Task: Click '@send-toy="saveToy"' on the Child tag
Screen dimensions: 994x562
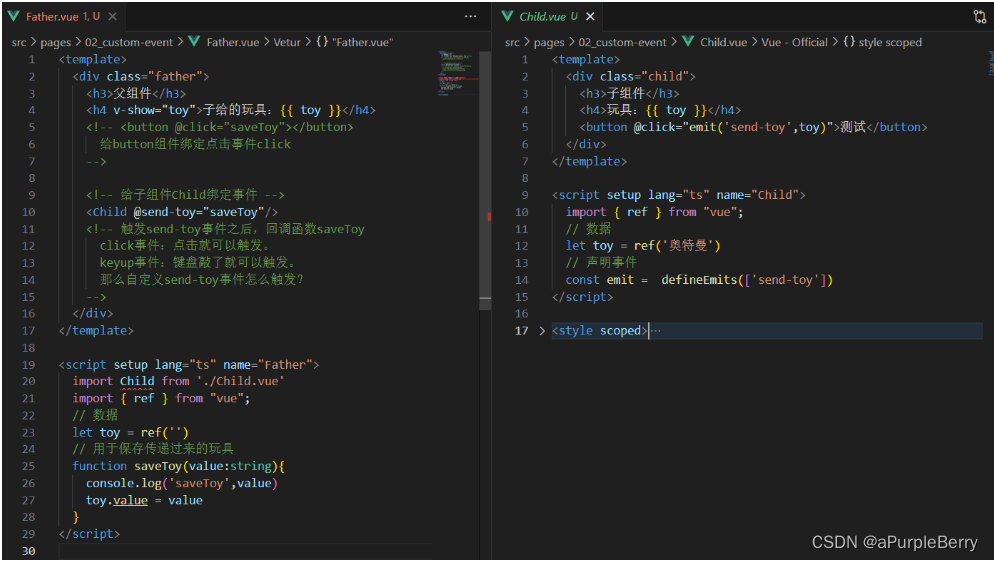Action: (x=199, y=212)
